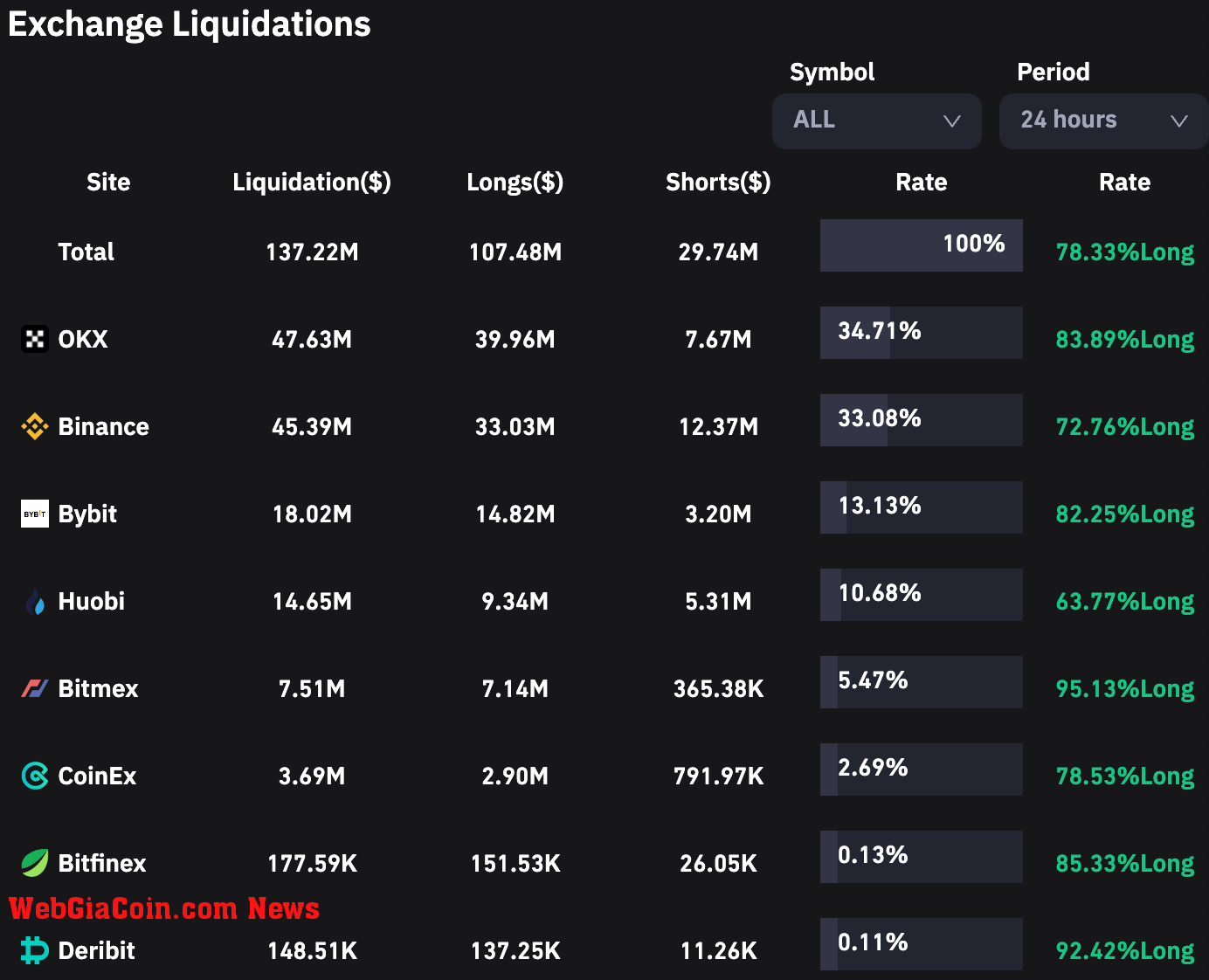Click OKX liquidation value 47.63M
This screenshot has height=980, width=1209.
coord(312,339)
